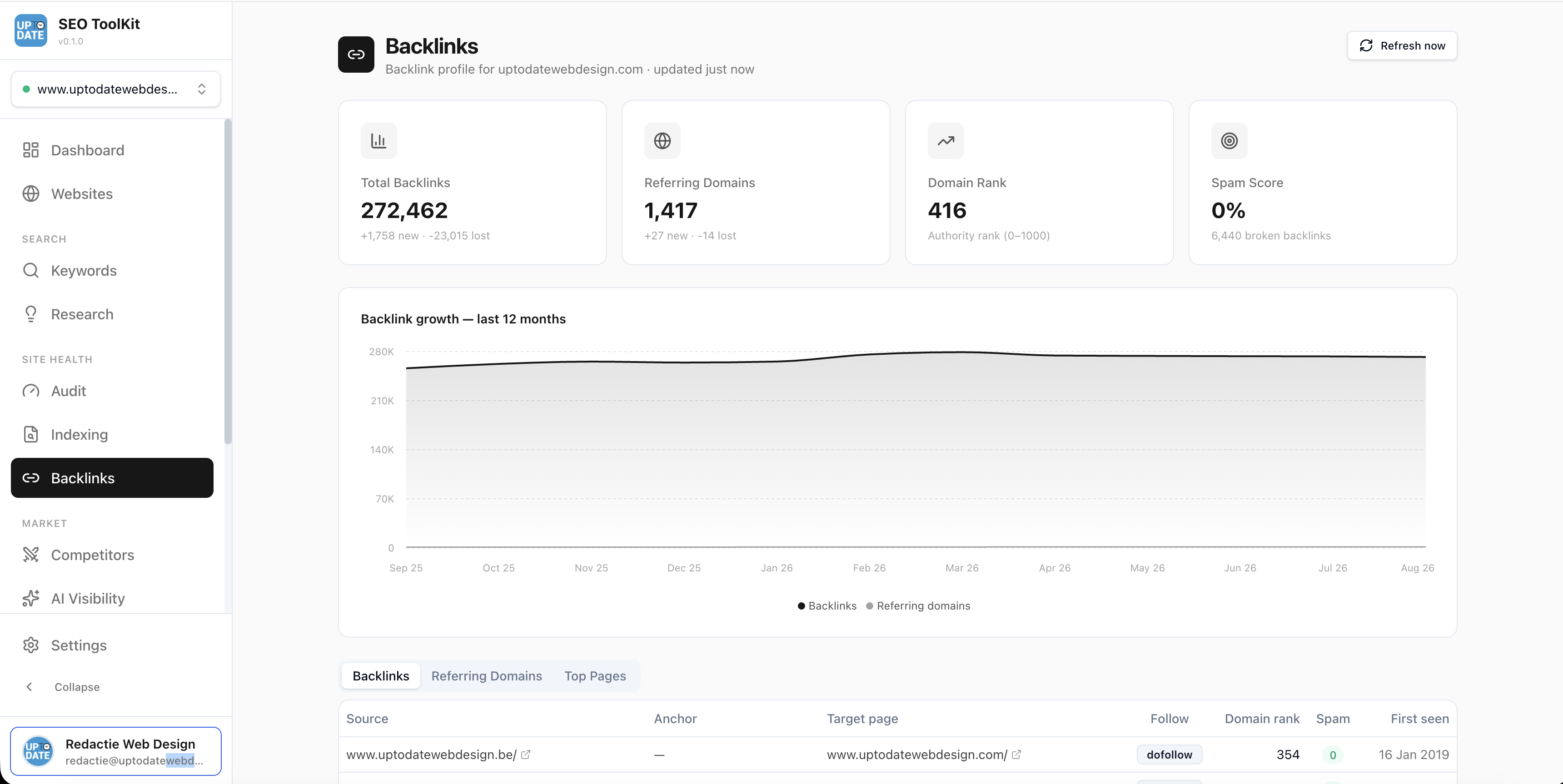This screenshot has height=784, width=1563.
Task: Select the Backlinks table tab
Action: (x=381, y=676)
